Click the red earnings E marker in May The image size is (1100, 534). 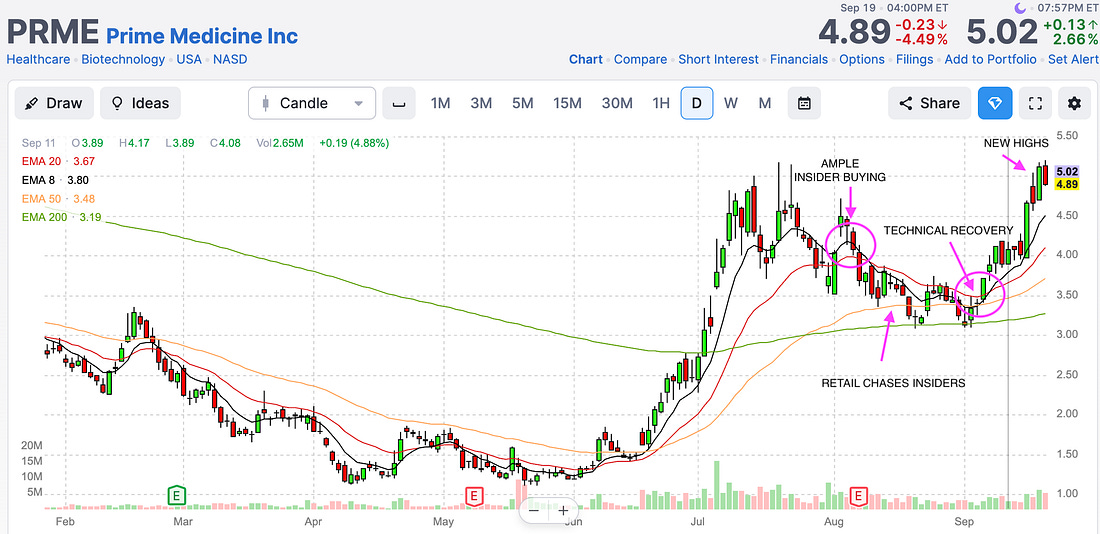474,495
